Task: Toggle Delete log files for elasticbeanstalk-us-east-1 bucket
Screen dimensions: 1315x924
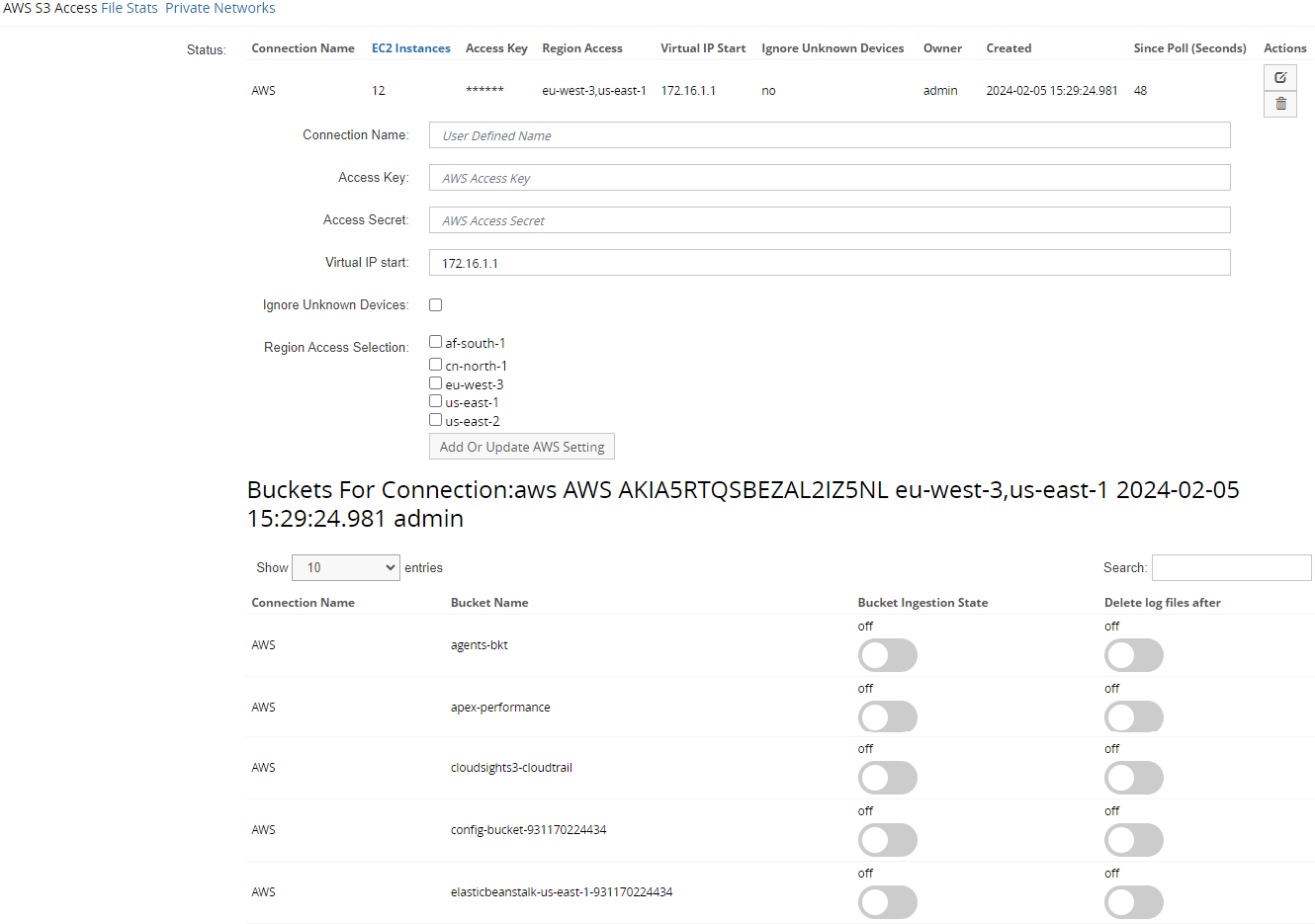Action: coord(1134,902)
